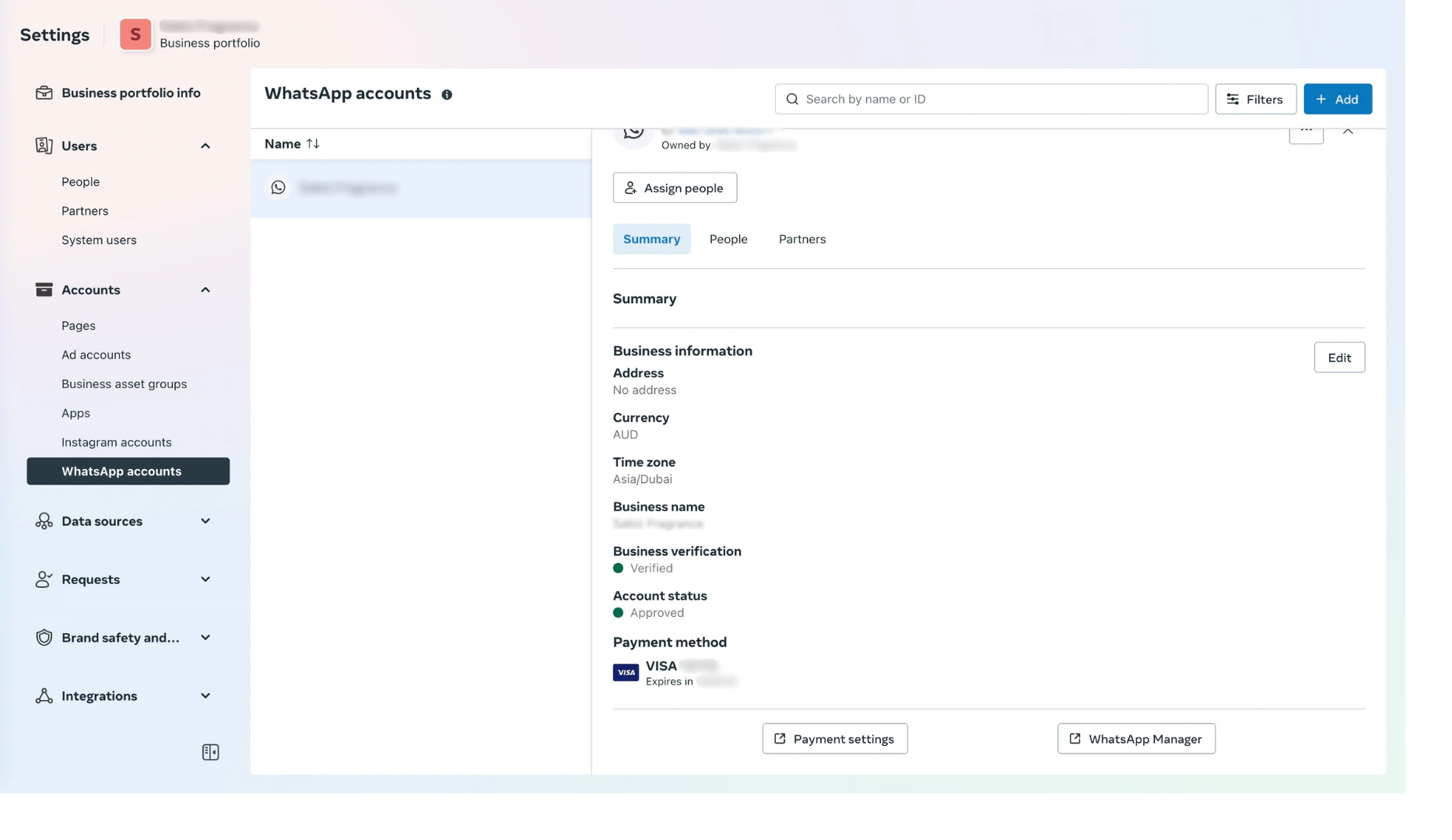Click the Requests person icon
The height and width of the screenshot is (840, 1452).
pyautogui.click(x=44, y=579)
